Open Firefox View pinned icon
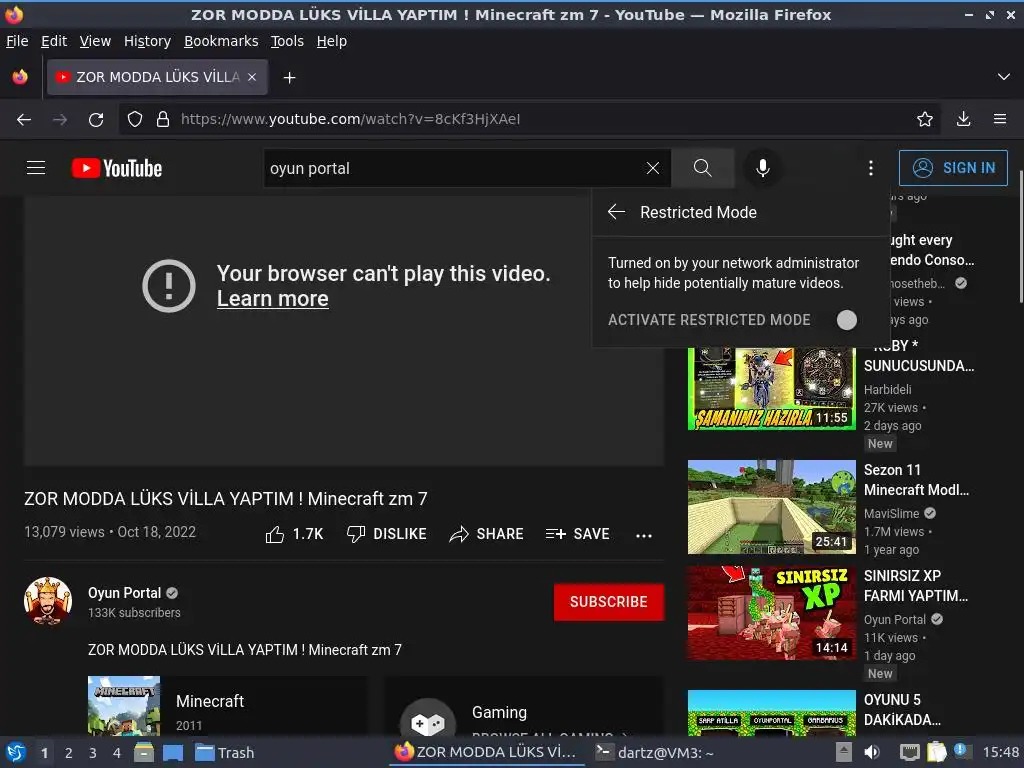The image size is (1024, 768). pyautogui.click(x=20, y=77)
